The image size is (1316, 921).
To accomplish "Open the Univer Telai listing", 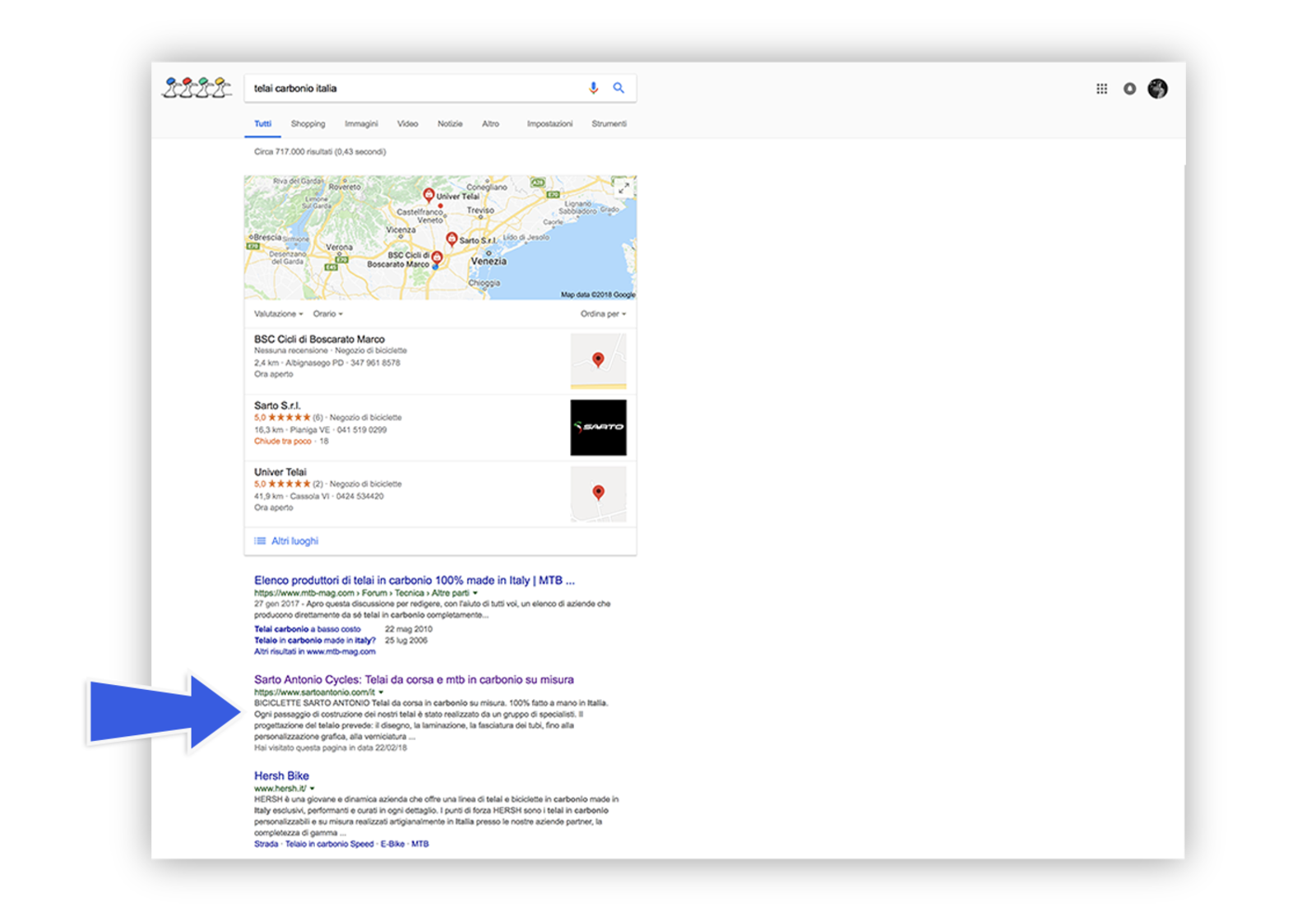I will (x=280, y=472).
